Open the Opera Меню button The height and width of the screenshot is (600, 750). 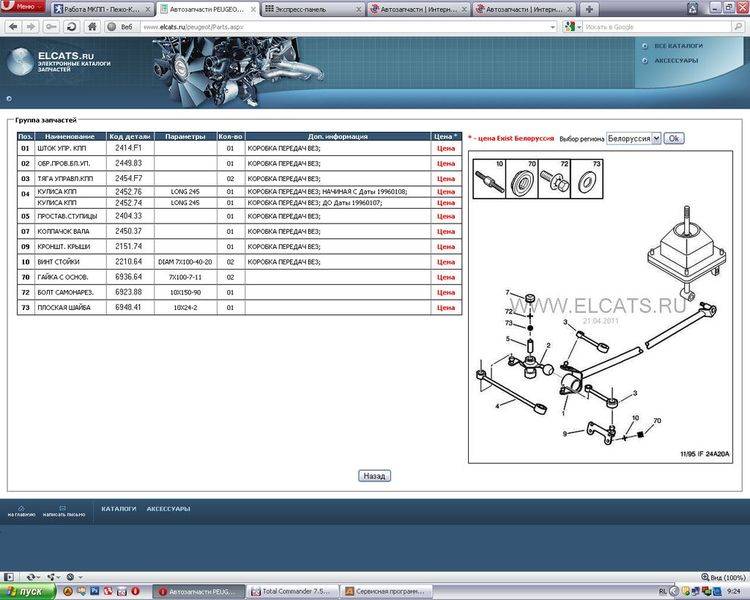pos(21,8)
